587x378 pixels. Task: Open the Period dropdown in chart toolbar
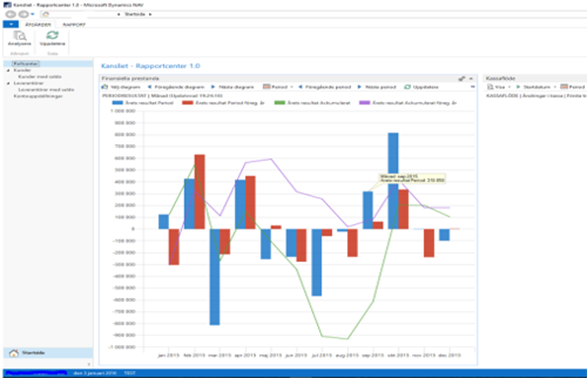coord(278,87)
